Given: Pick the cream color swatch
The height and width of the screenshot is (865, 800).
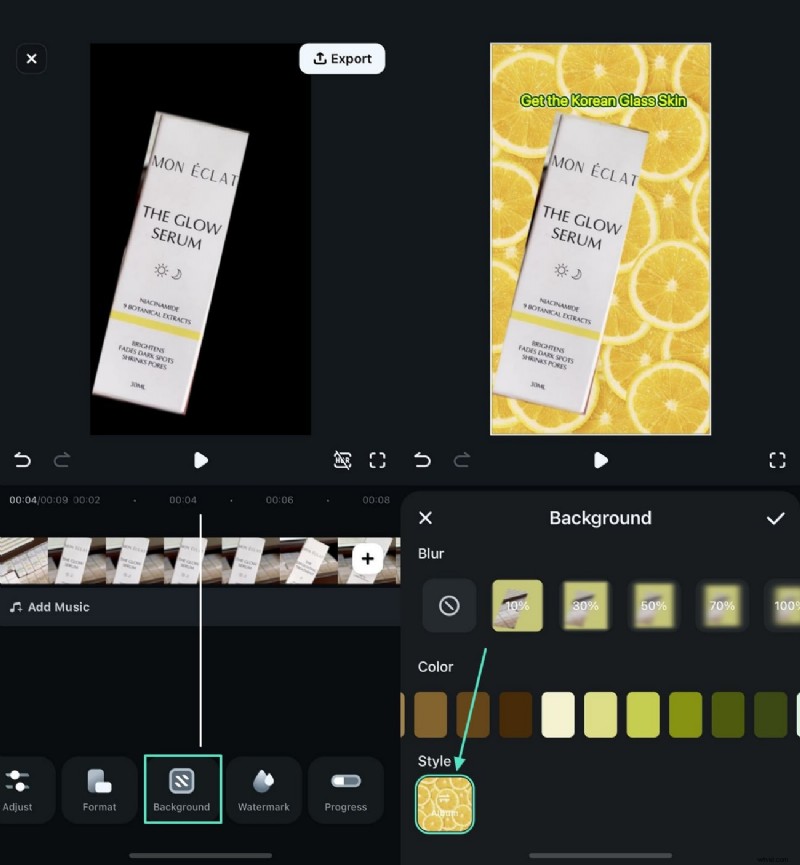Looking at the screenshot, I should pyautogui.click(x=558, y=714).
